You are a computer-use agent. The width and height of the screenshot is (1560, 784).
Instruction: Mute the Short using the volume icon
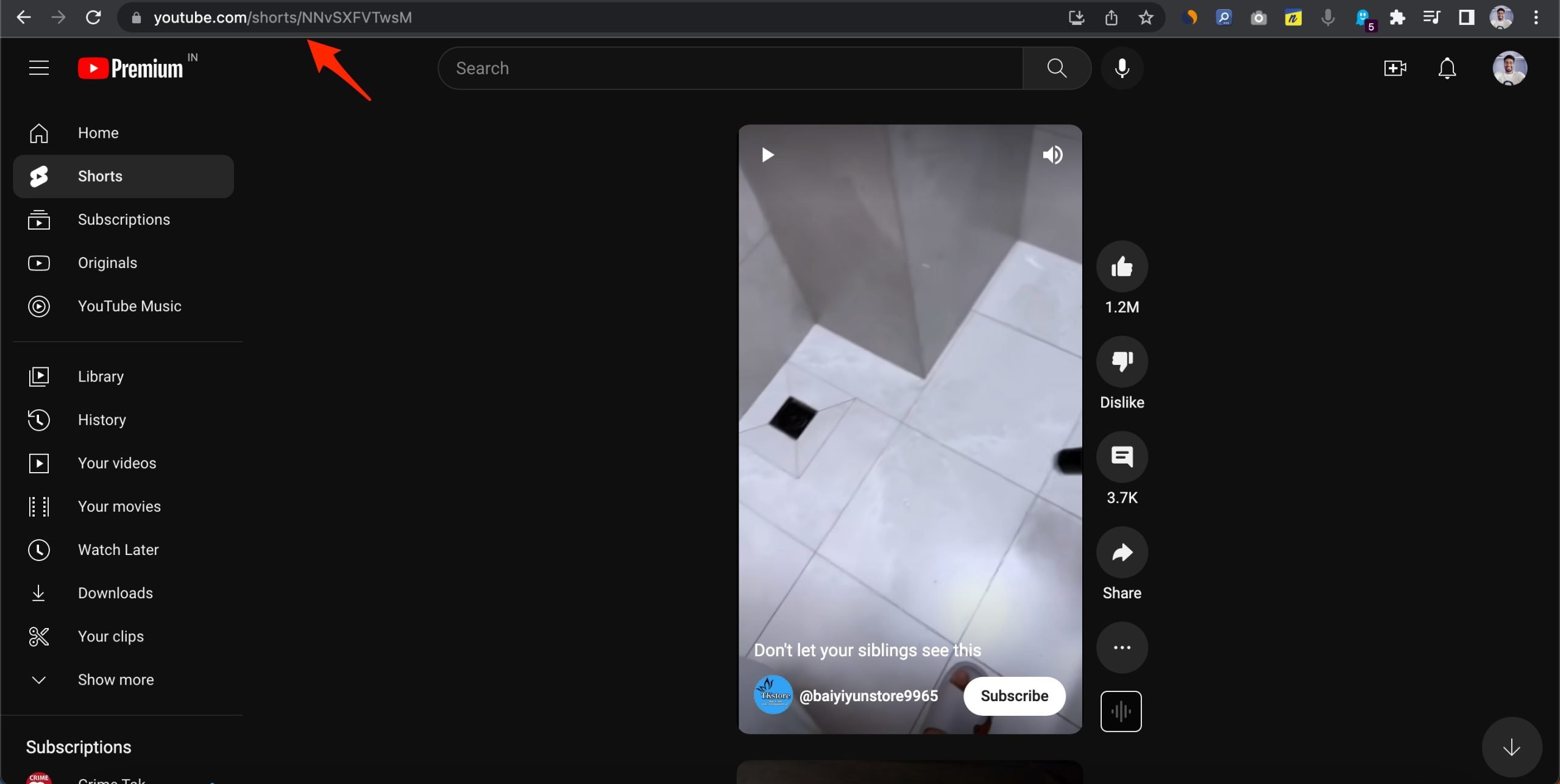[x=1052, y=155]
